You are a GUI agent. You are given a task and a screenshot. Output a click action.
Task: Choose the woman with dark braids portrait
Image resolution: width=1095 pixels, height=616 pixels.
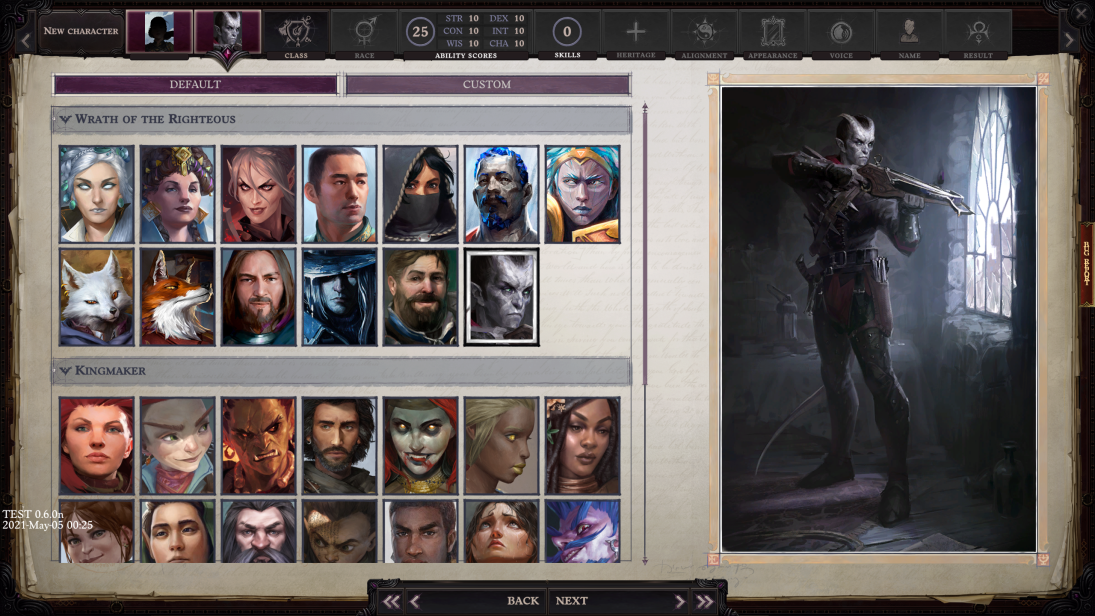(582, 446)
